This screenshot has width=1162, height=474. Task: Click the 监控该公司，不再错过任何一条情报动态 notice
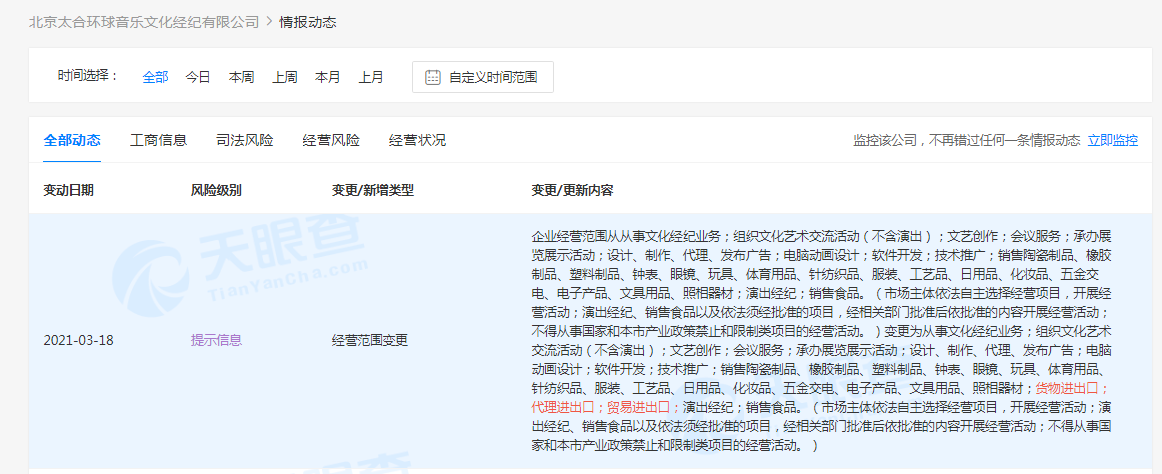(x=966, y=140)
